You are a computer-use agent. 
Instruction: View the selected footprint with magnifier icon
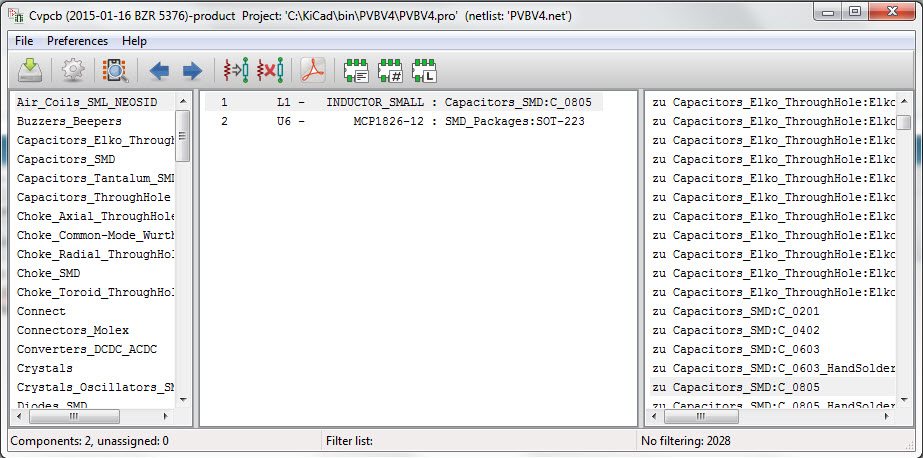(x=115, y=71)
